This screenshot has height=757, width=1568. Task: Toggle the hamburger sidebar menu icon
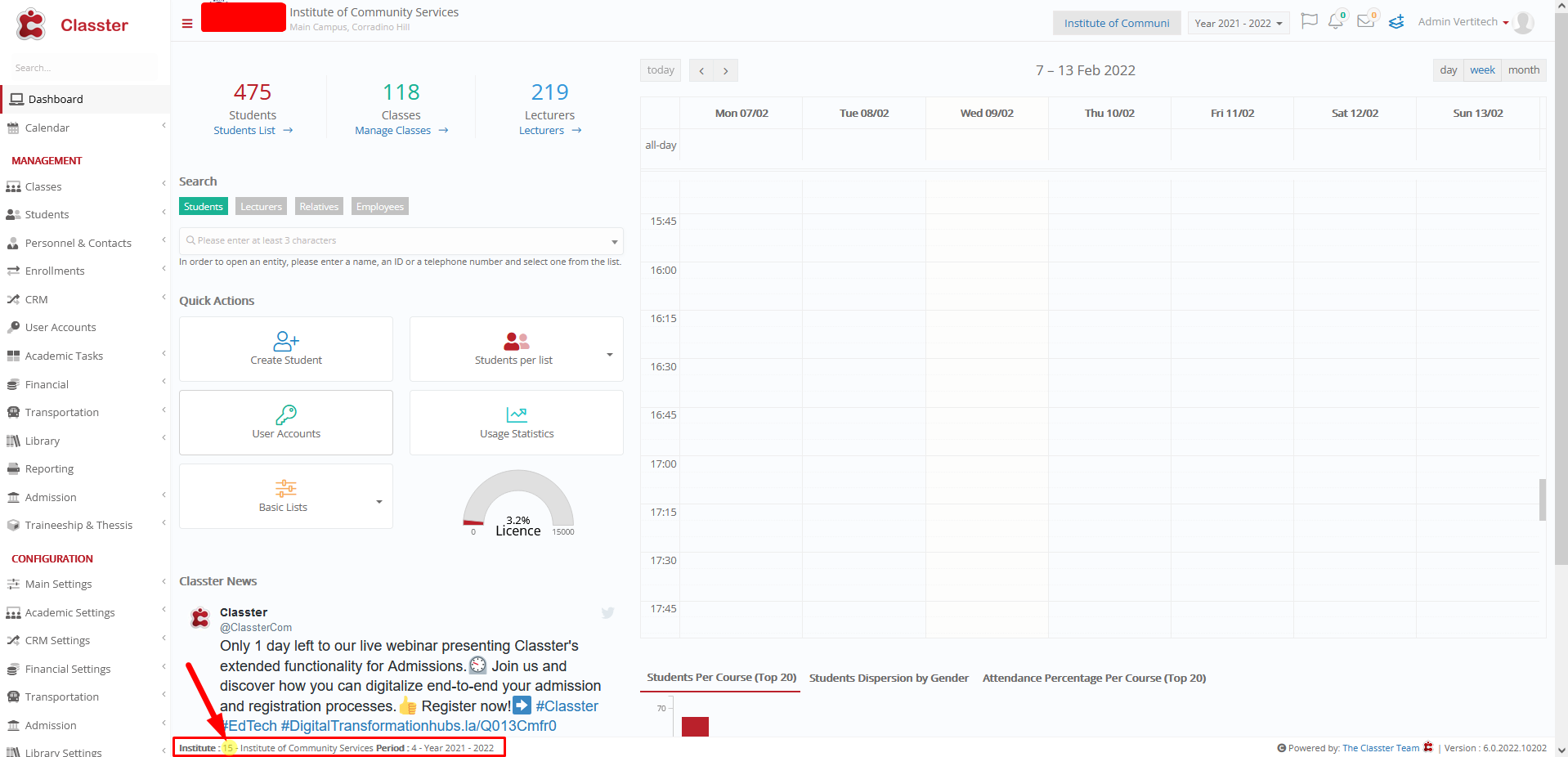(x=187, y=24)
